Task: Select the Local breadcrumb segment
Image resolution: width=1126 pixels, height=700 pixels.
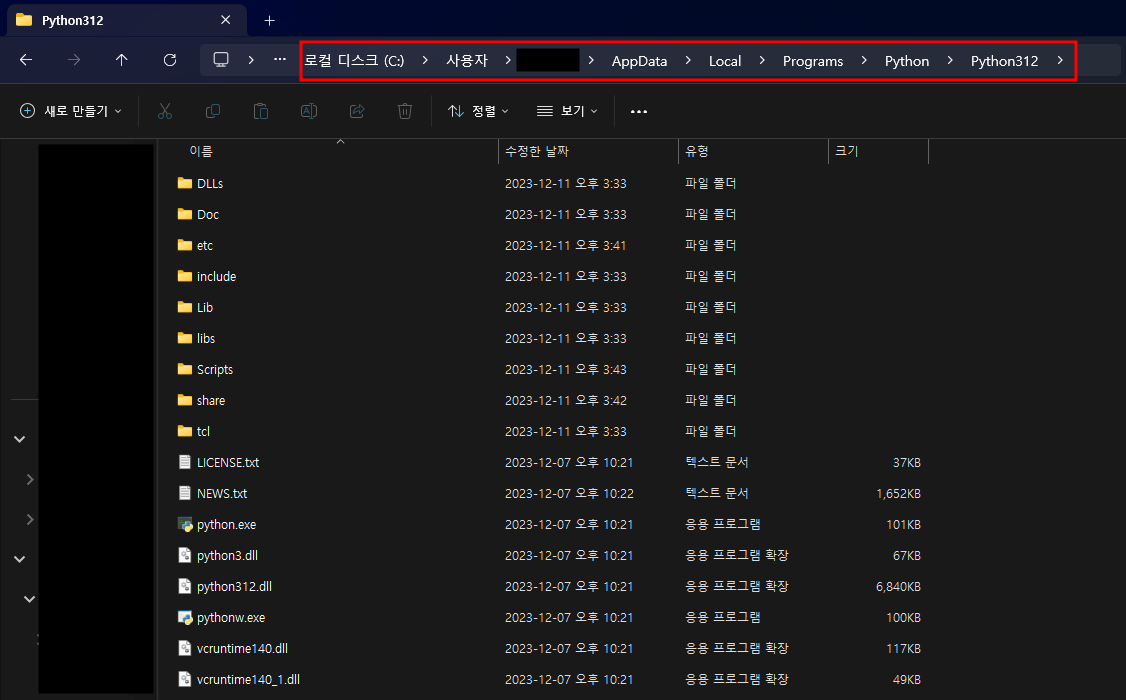Action: click(725, 62)
